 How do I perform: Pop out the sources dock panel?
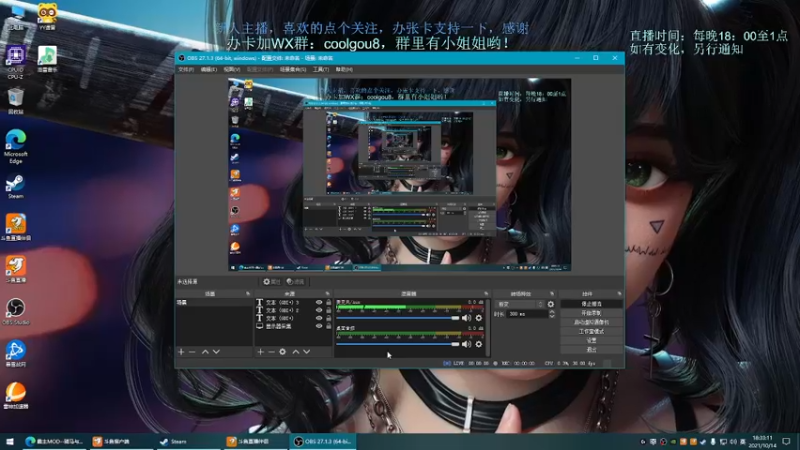tap(328, 294)
